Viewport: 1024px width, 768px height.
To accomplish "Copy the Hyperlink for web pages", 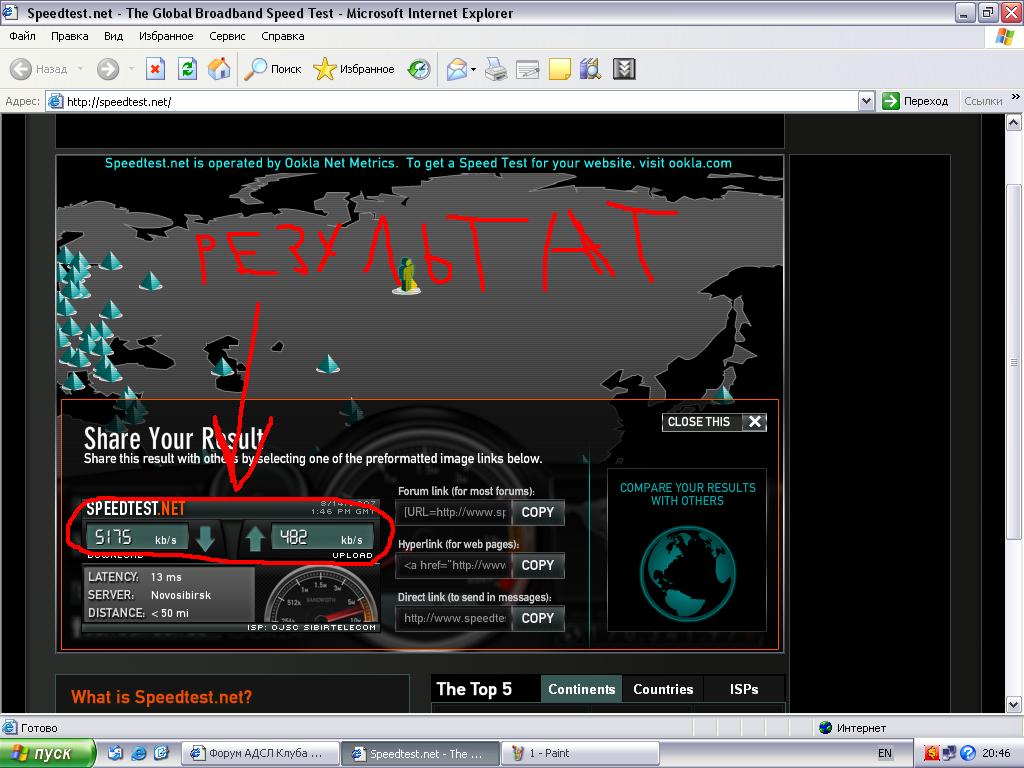I will pyautogui.click(x=537, y=566).
